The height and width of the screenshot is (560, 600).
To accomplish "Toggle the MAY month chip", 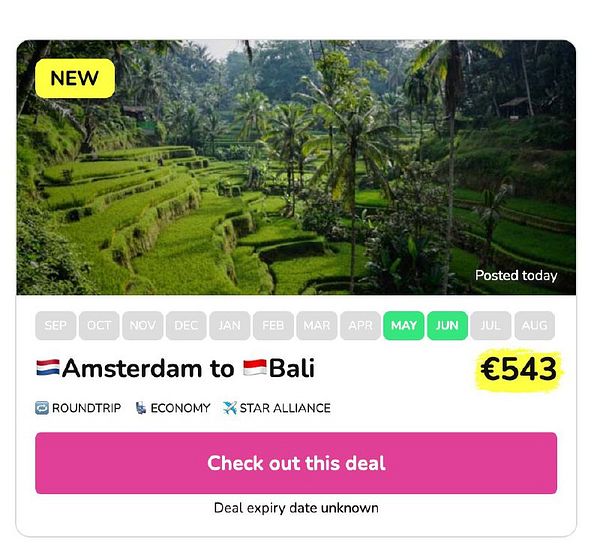I will click(404, 326).
